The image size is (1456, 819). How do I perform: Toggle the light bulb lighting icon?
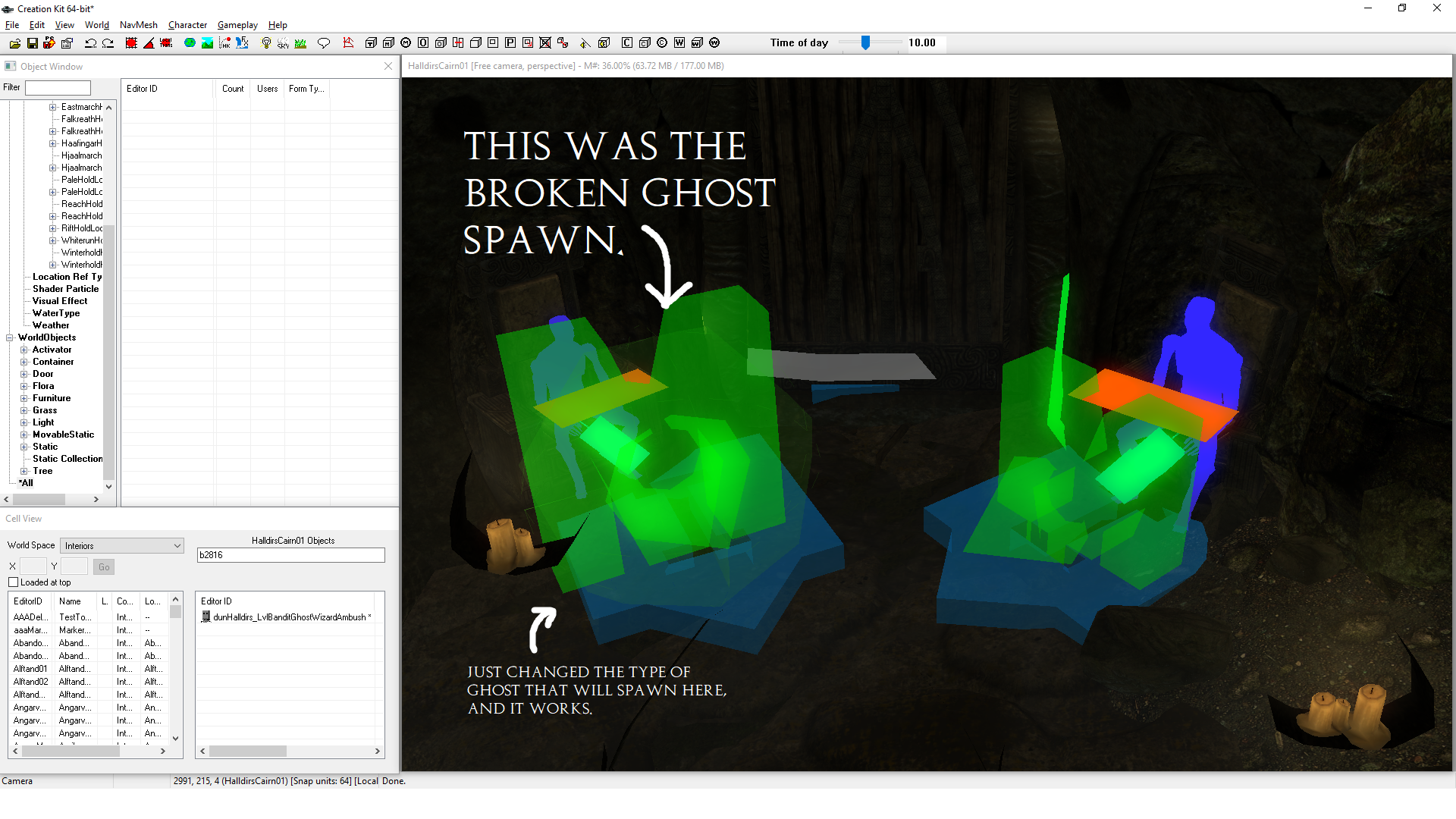click(266, 43)
